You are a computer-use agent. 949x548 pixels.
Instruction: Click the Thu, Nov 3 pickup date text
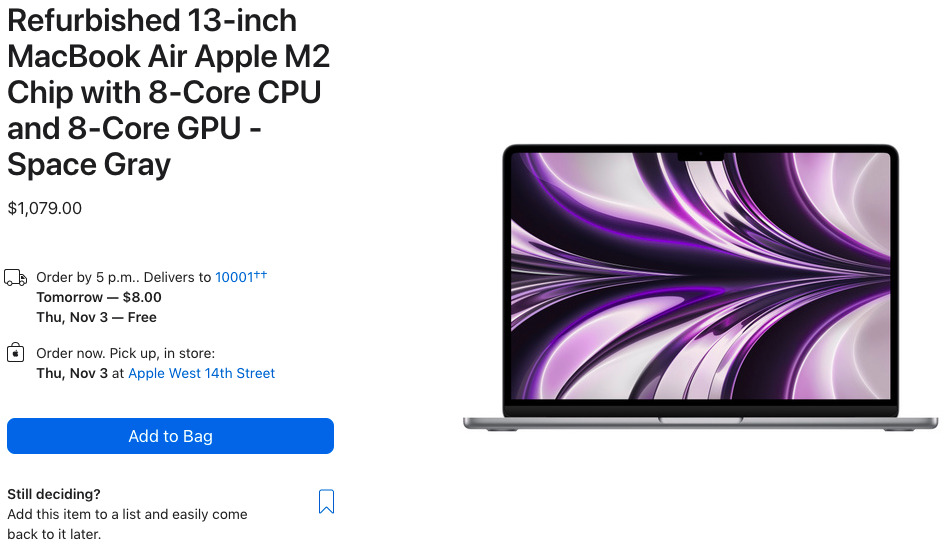(72, 373)
